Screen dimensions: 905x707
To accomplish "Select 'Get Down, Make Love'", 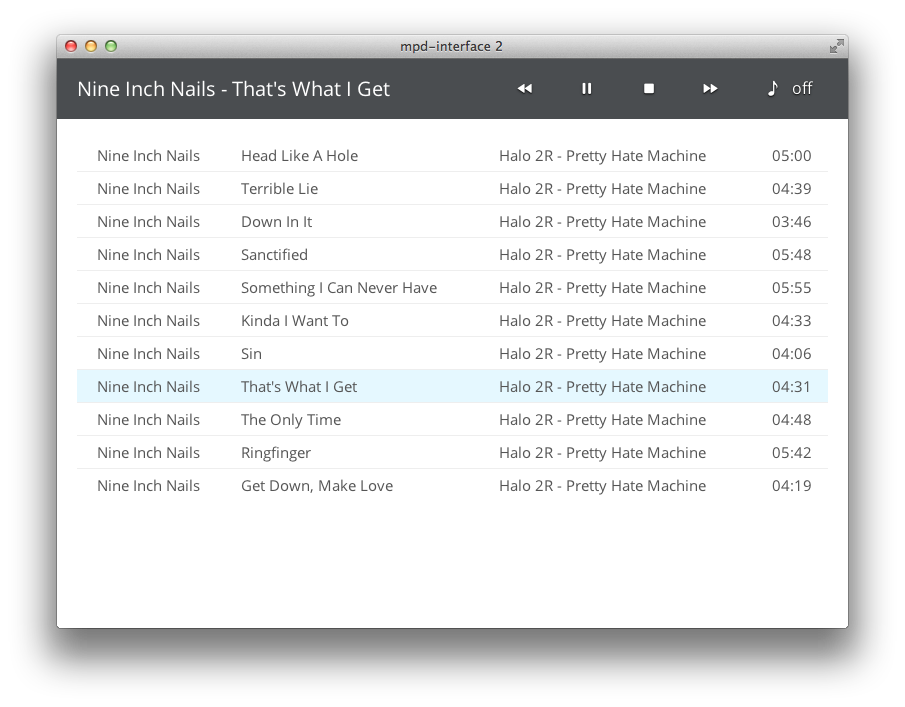I will pyautogui.click(x=317, y=486).
